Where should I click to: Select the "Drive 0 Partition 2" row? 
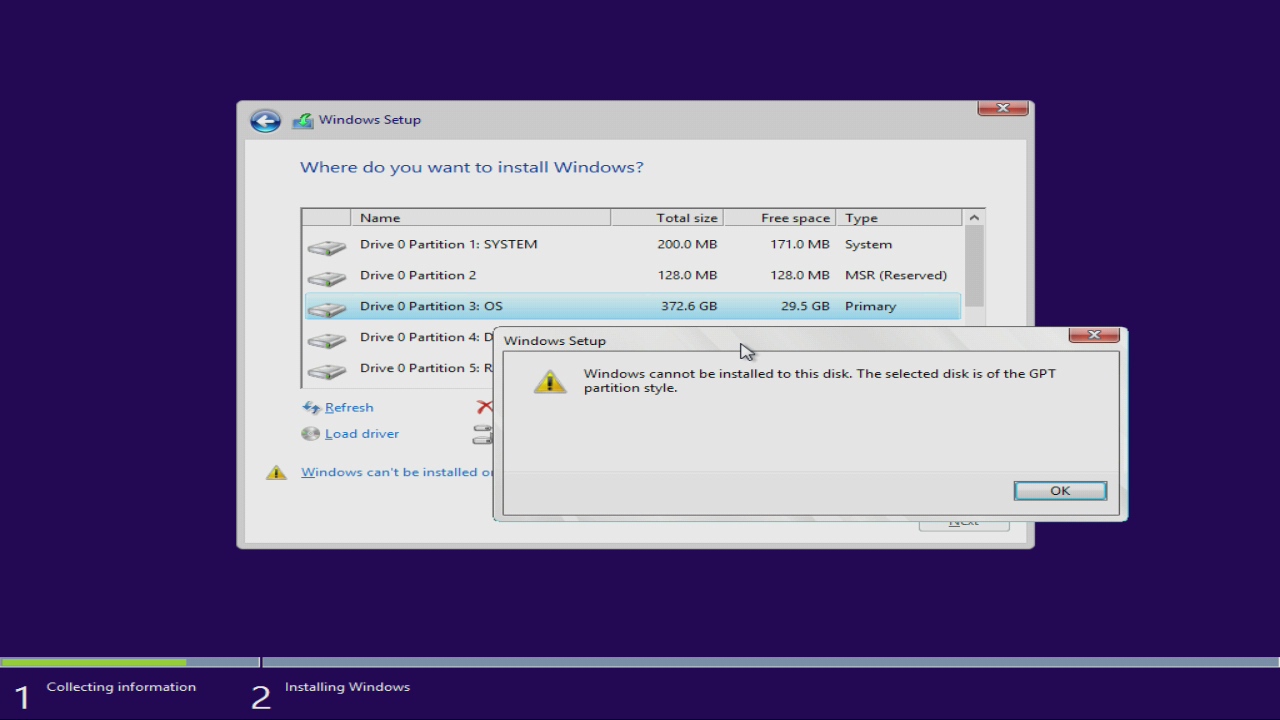[632, 275]
